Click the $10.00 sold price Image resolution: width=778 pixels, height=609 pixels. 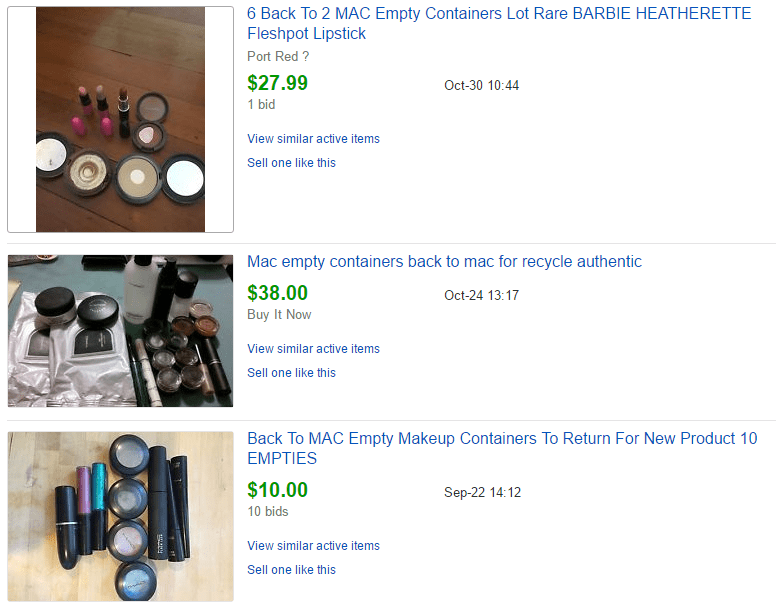(x=277, y=490)
